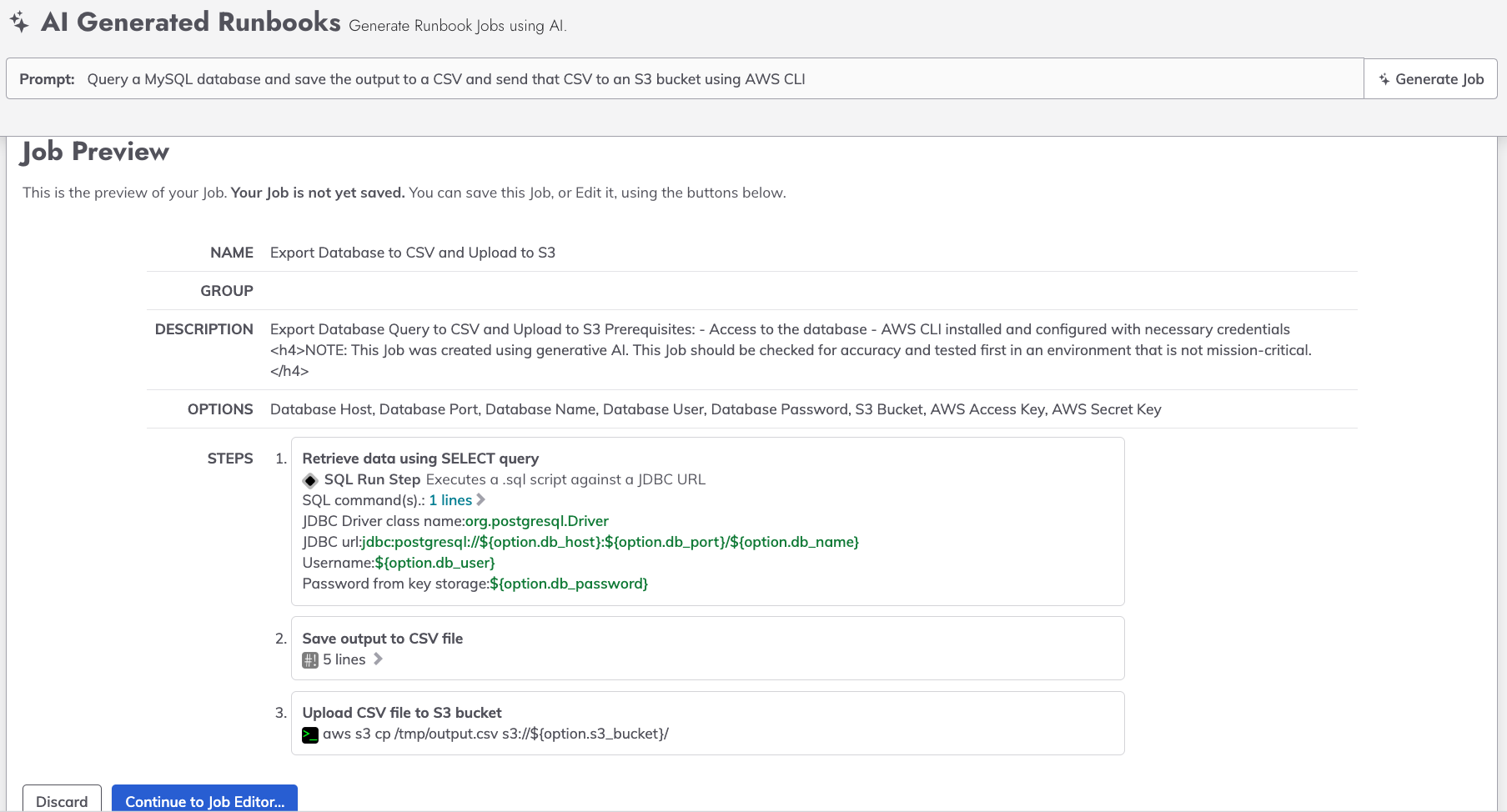
Task: Click the SQL Run Step diamond icon
Action: (310, 480)
